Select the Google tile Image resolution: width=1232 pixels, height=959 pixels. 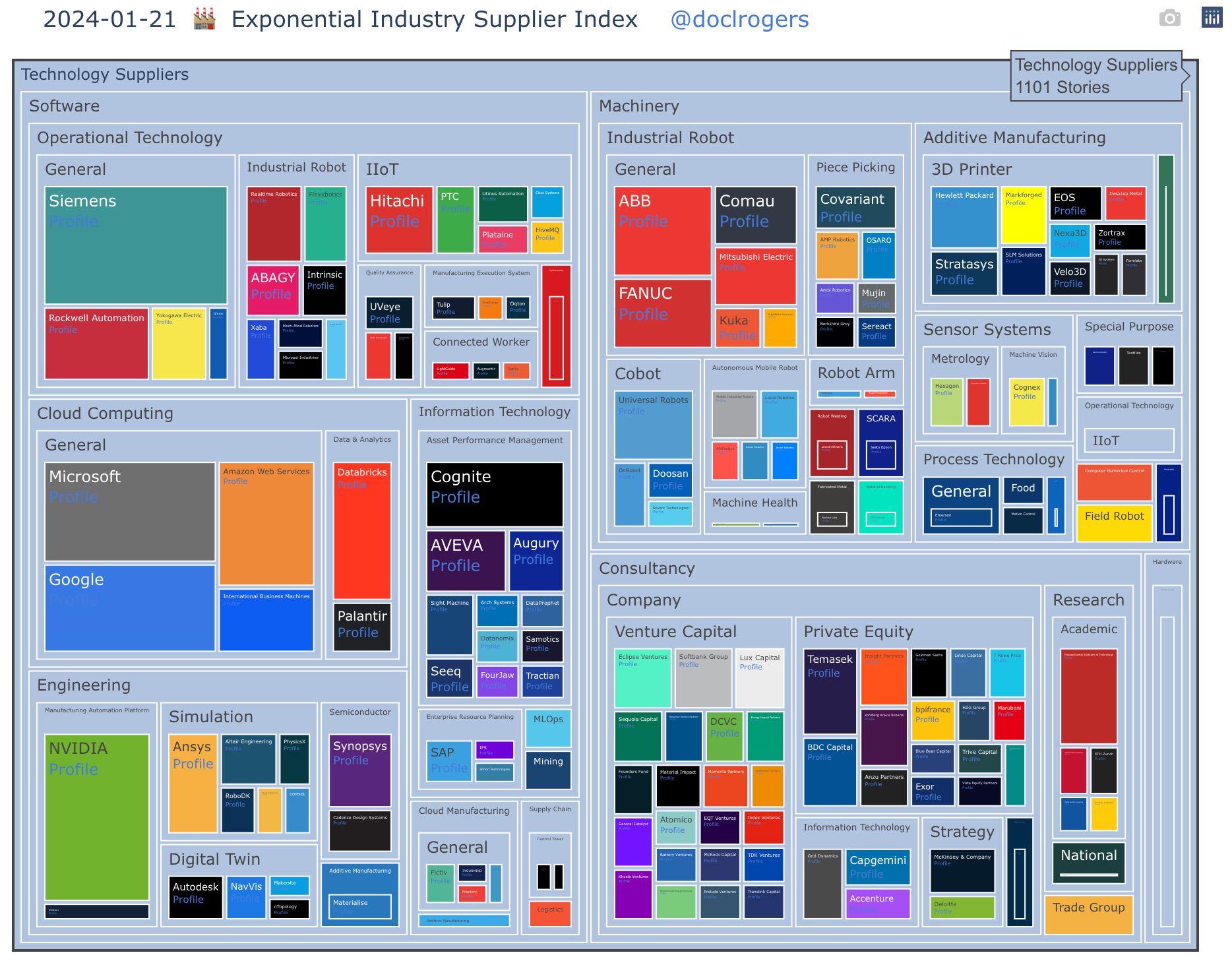(130, 608)
